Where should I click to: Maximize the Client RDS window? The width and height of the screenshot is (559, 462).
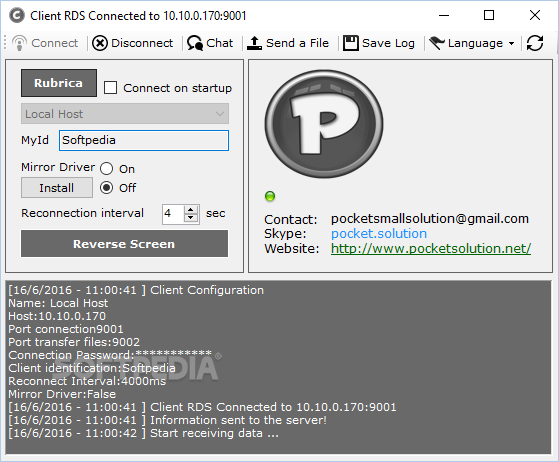(x=489, y=15)
